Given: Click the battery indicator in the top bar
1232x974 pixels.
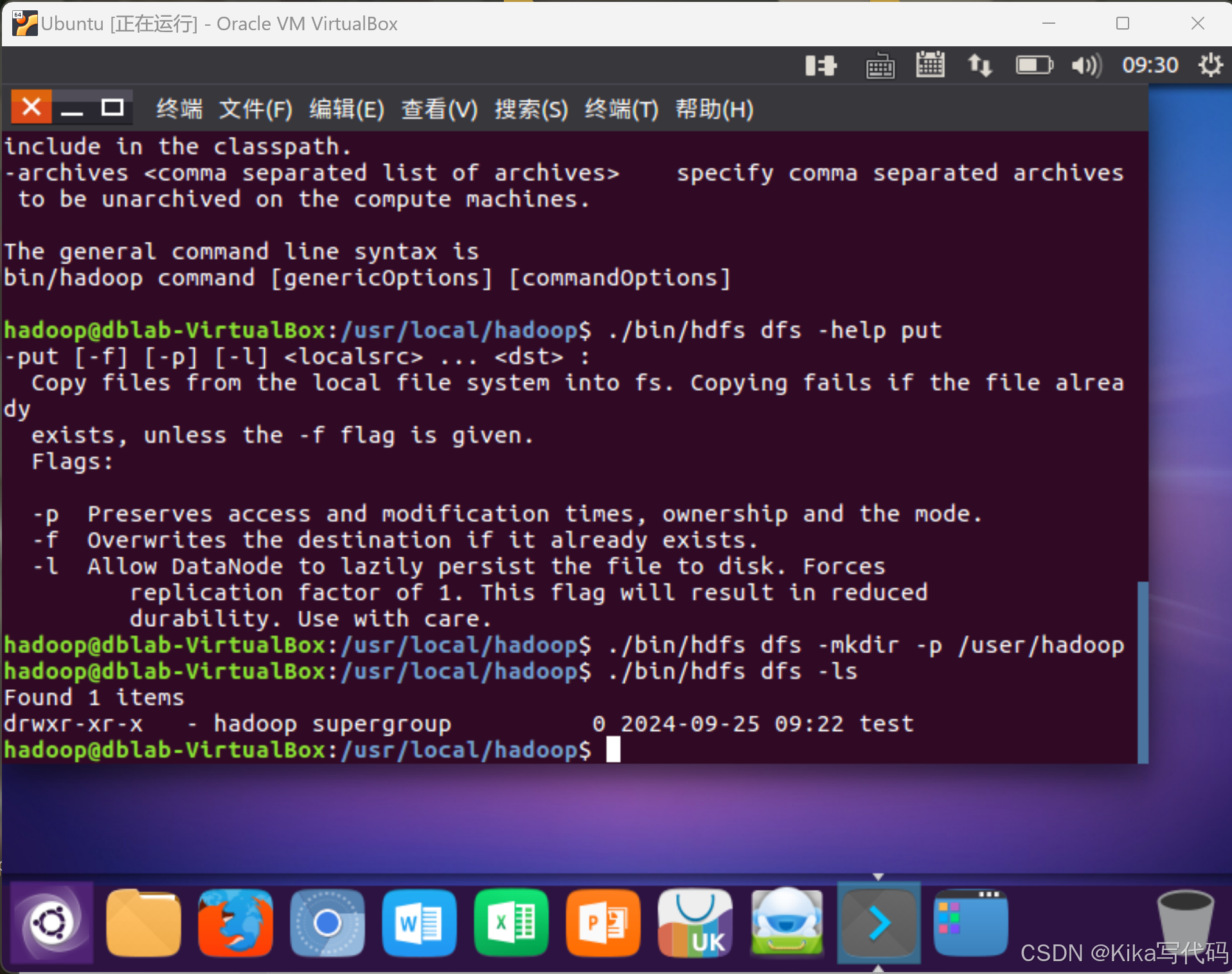Looking at the screenshot, I should pos(1033,65).
